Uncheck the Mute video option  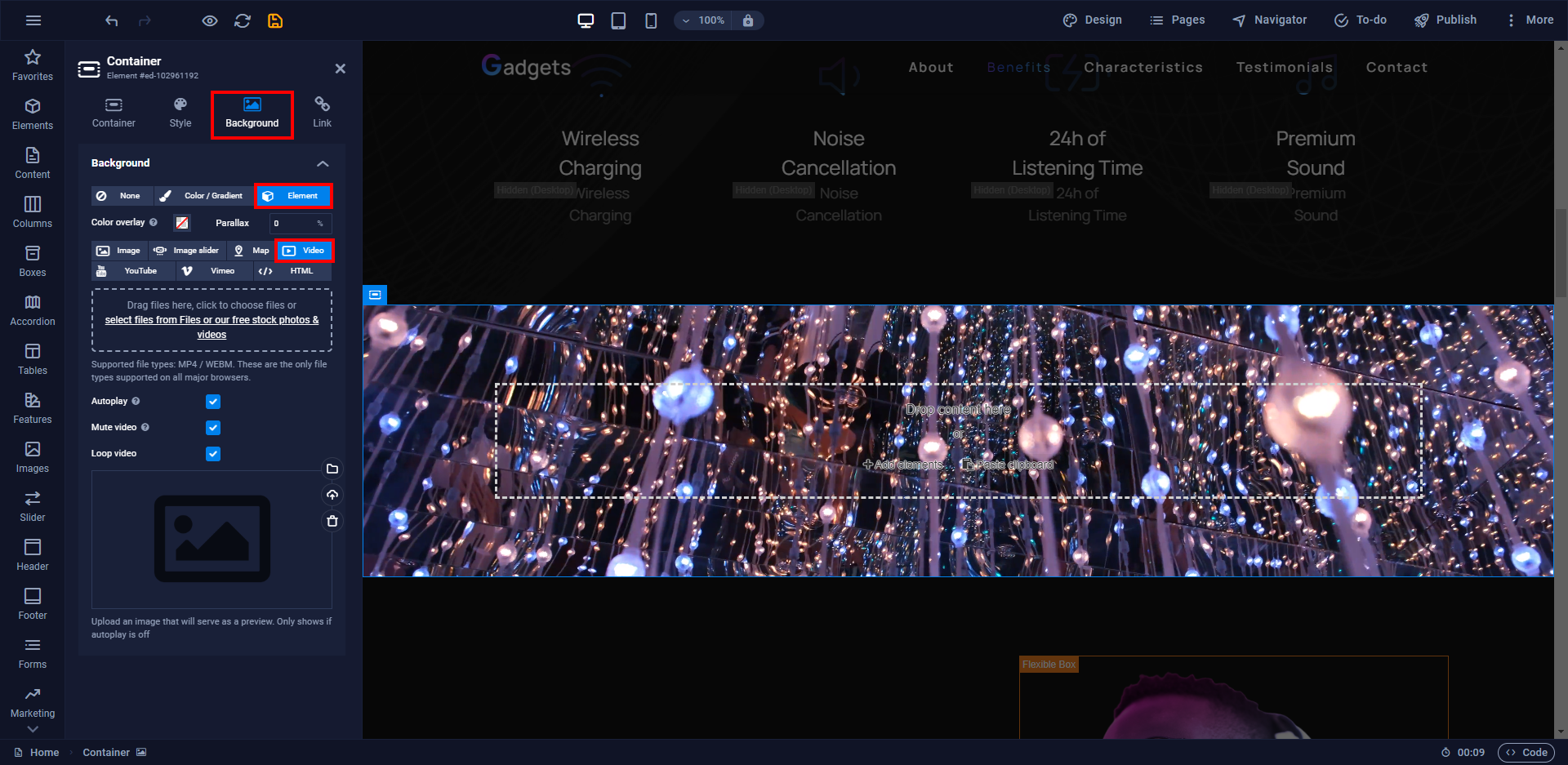[x=212, y=427]
